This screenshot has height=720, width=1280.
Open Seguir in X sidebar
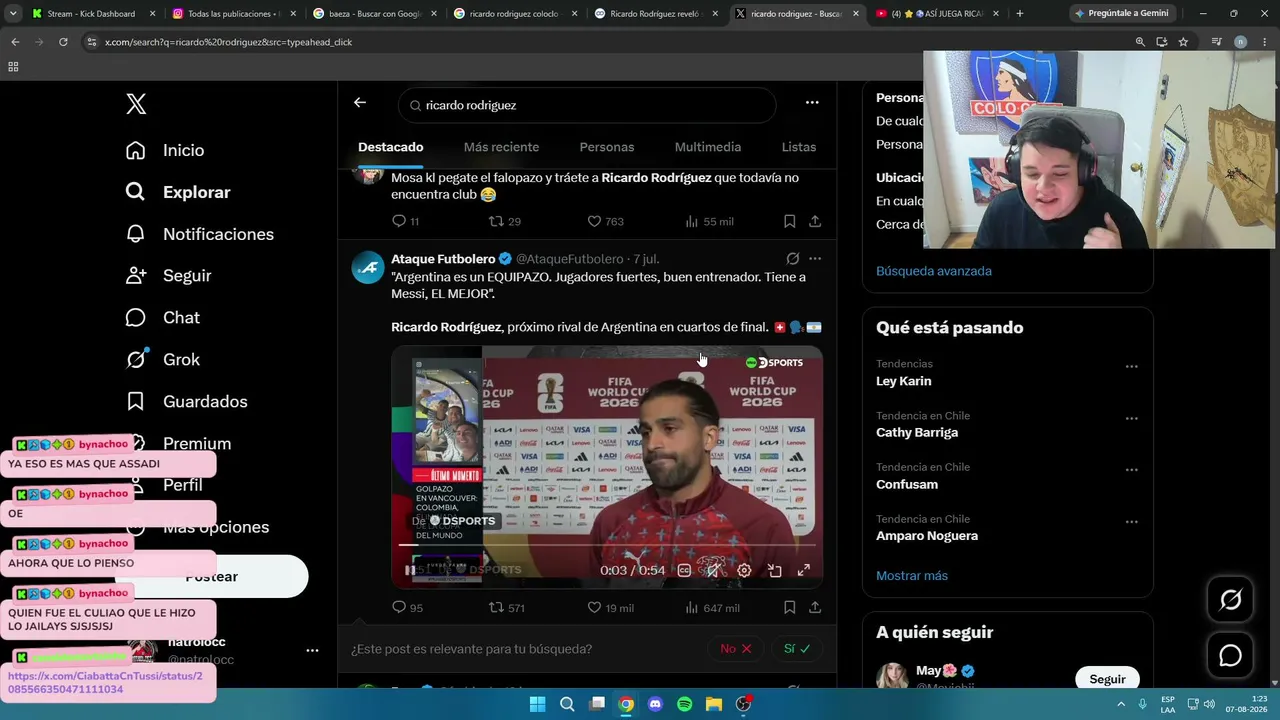coord(168,276)
